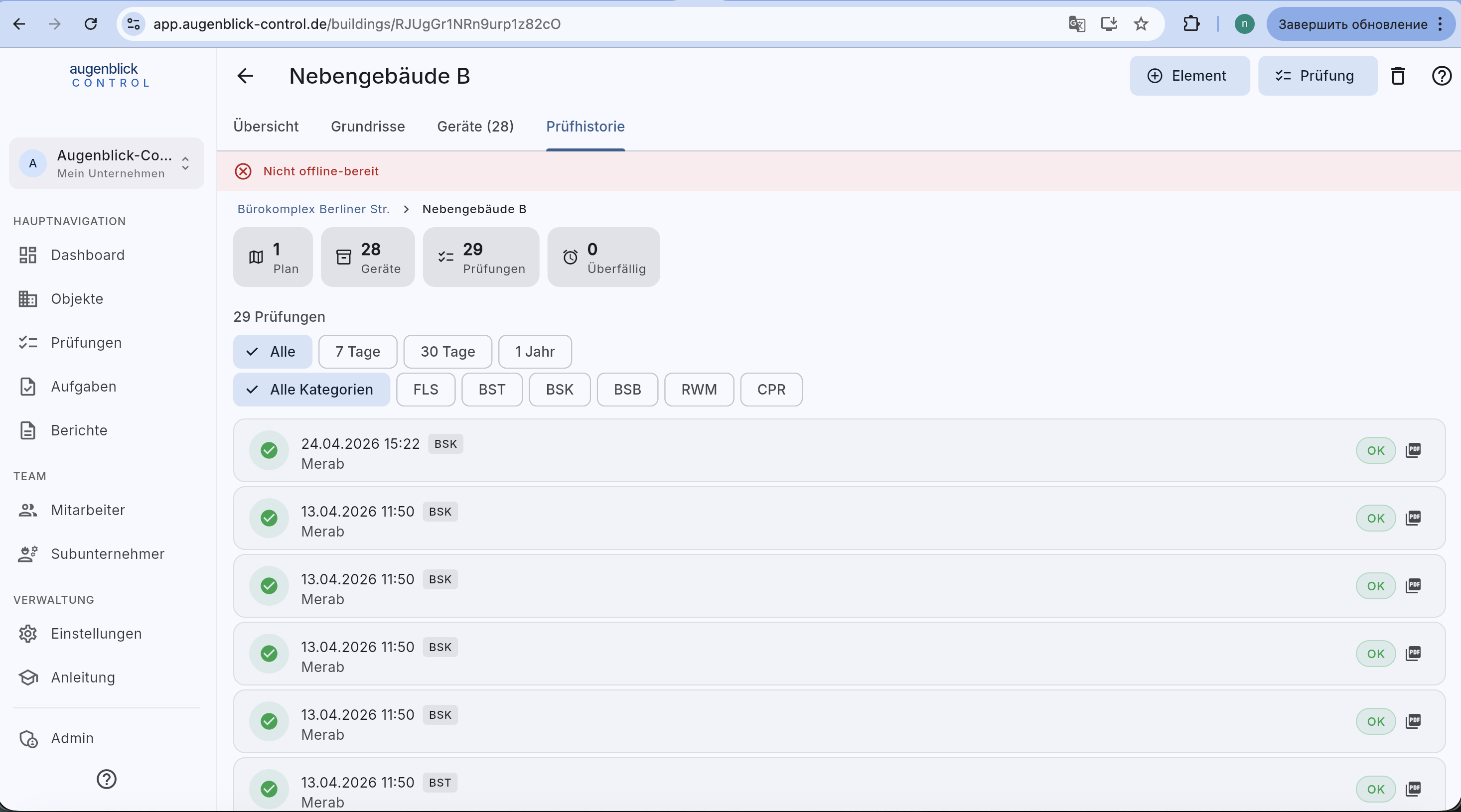Screen dimensions: 1461x812
Task: Select the Prüfhistorie tab
Action: 585,126
